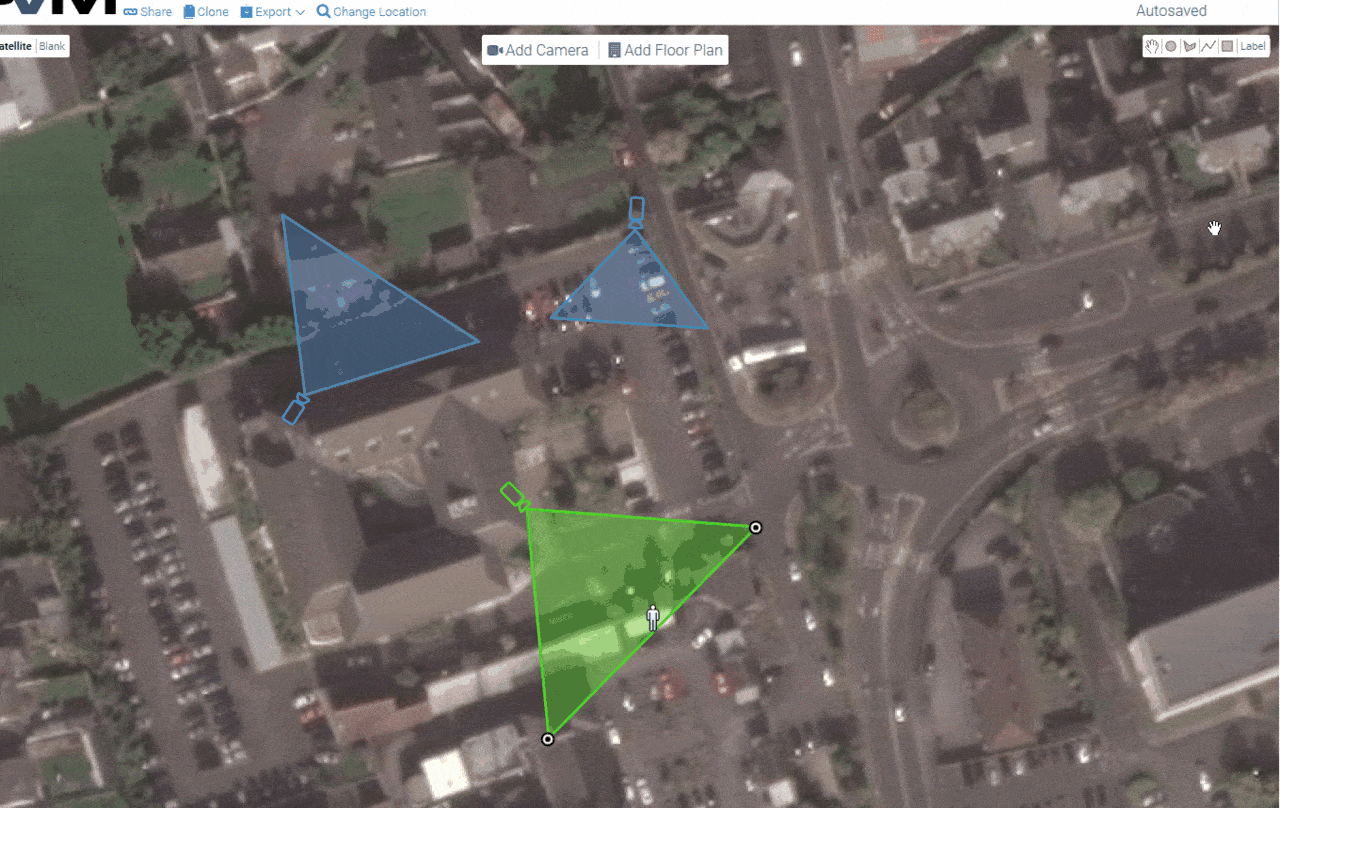Switch map to Satellite view
Image resolution: width=1360 pixels, height=859 pixels.
coord(16,46)
